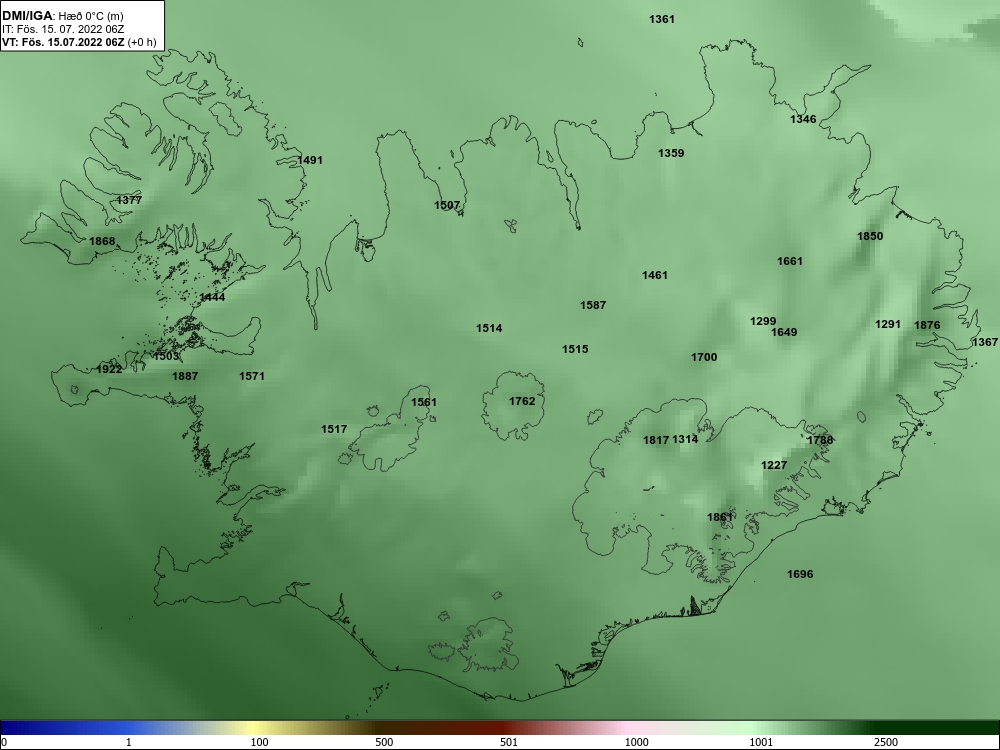Pick the pale yellow segment of the color bar
Screen dimensions: 1000x750
pos(255,728)
